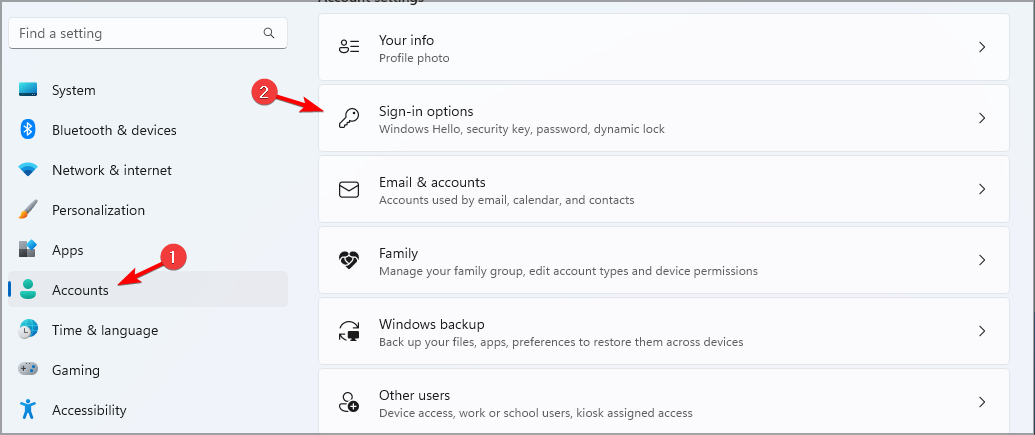This screenshot has height=435, width=1035.
Task: Click the Time & language globe icon
Action: (x=28, y=330)
